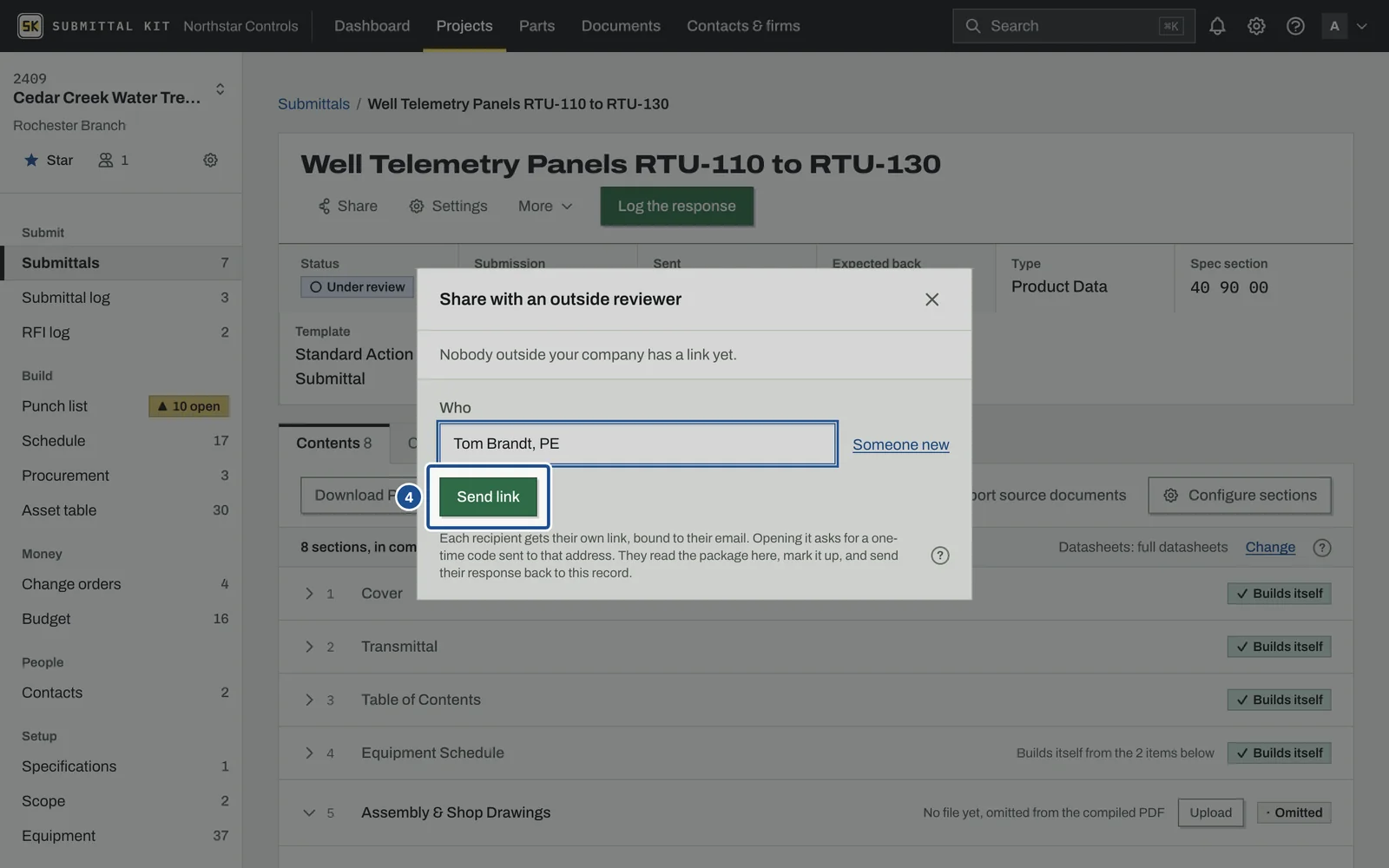
Task: Close the Share with an outside reviewer dialog
Action: [x=931, y=299]
